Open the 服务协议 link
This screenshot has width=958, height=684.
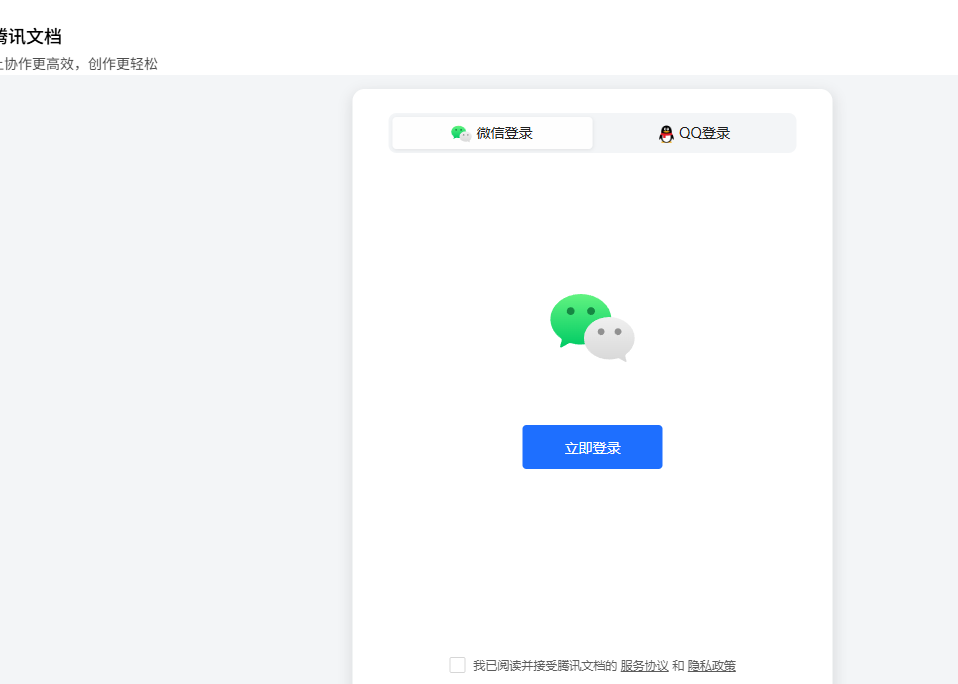(644, 666)
